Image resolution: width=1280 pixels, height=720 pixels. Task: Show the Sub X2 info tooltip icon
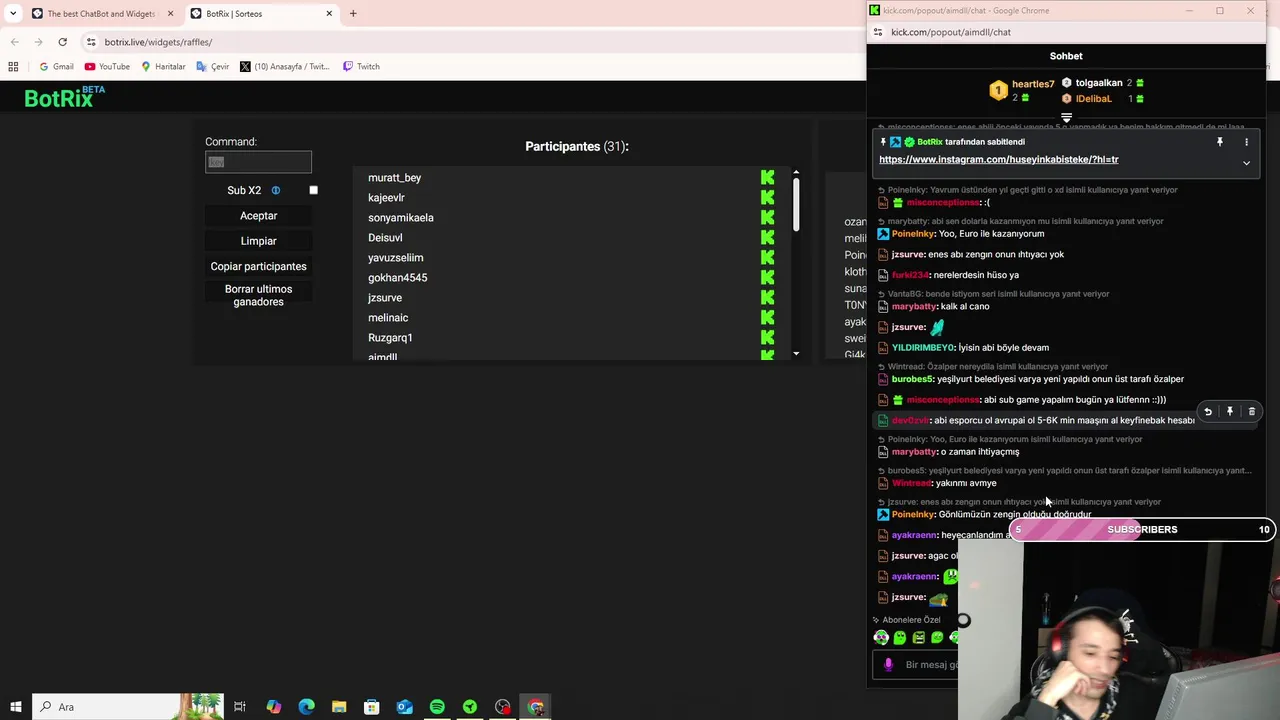pyautogui.click(x=276, y=190)
